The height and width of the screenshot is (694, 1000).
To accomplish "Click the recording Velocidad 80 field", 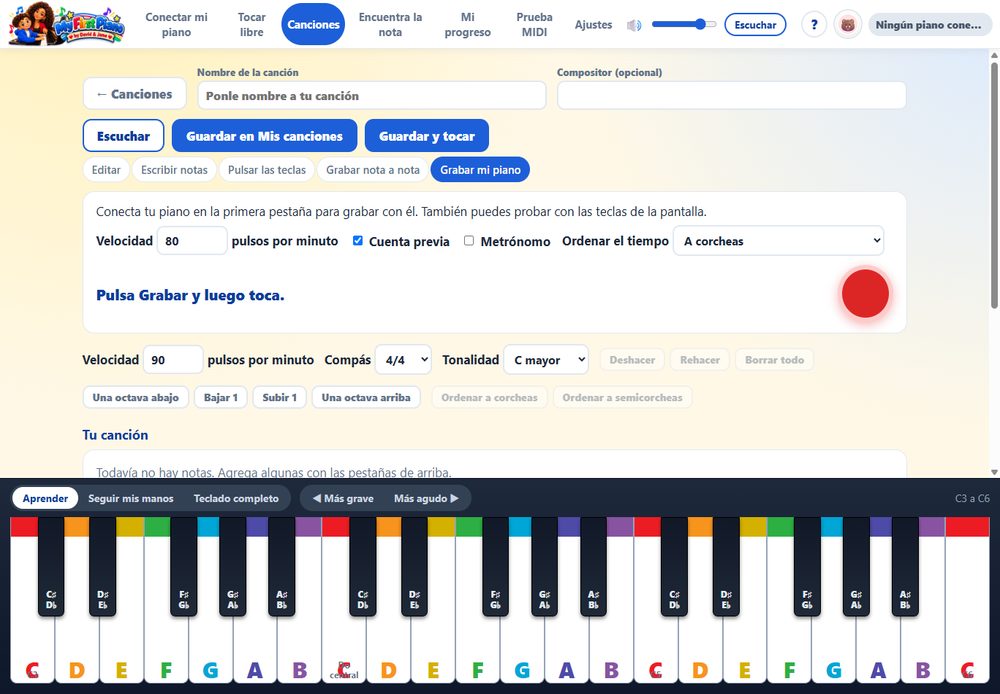I will pyautogui.click(x=192, y=240).
